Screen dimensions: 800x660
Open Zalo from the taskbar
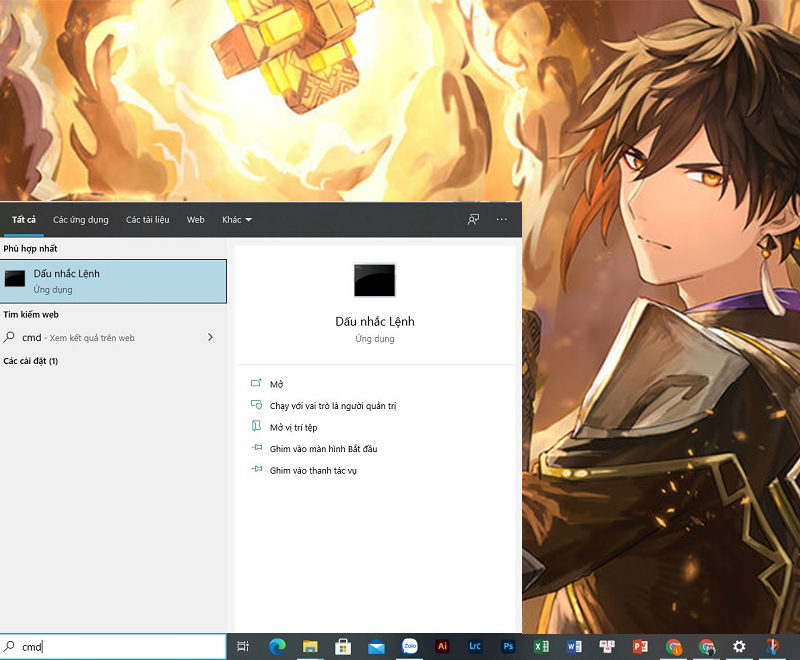click(x=410, y=646)
